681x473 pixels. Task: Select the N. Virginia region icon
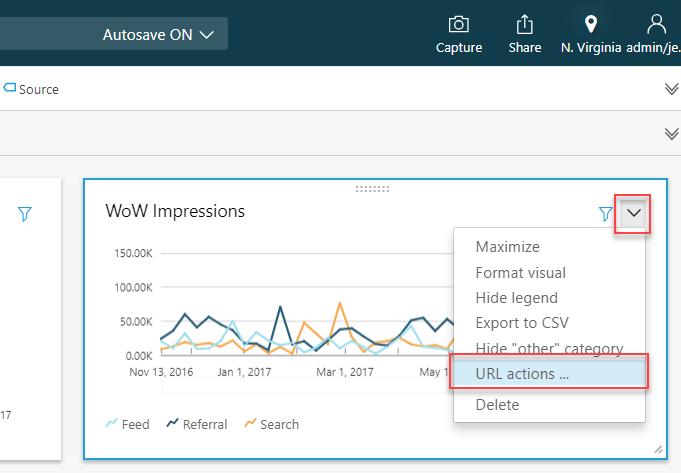[591, 24]
